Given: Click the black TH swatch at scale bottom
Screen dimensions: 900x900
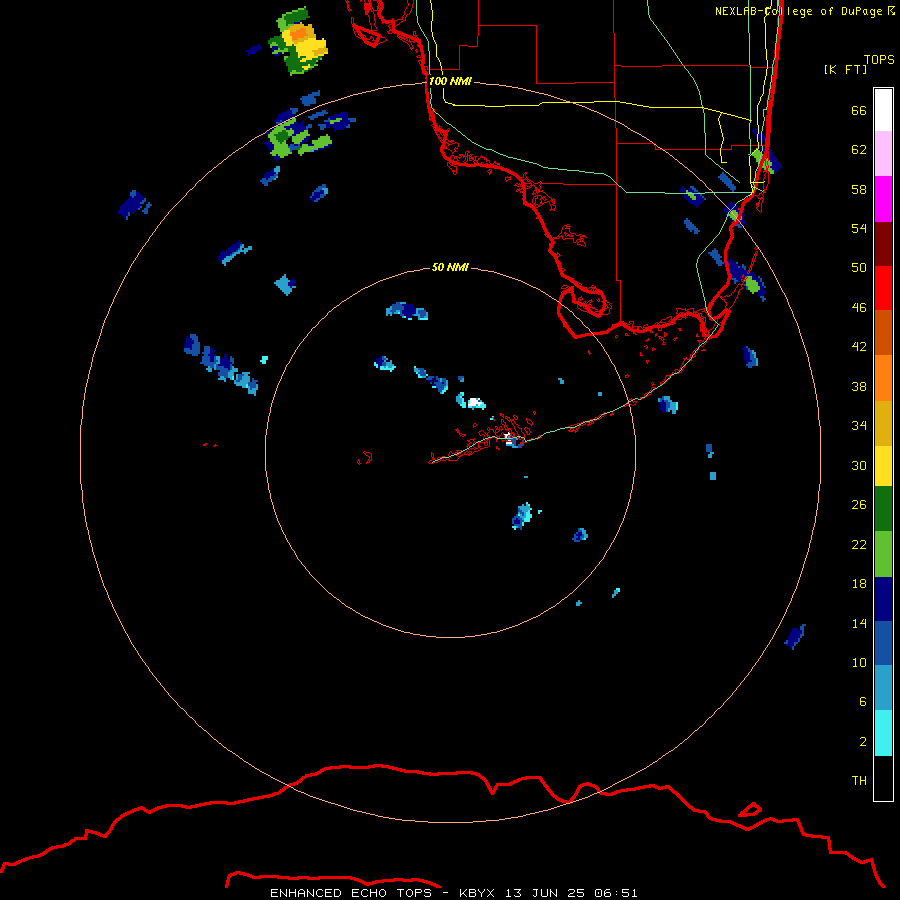Looking at the screenshot, I should [x=883, y=778].
